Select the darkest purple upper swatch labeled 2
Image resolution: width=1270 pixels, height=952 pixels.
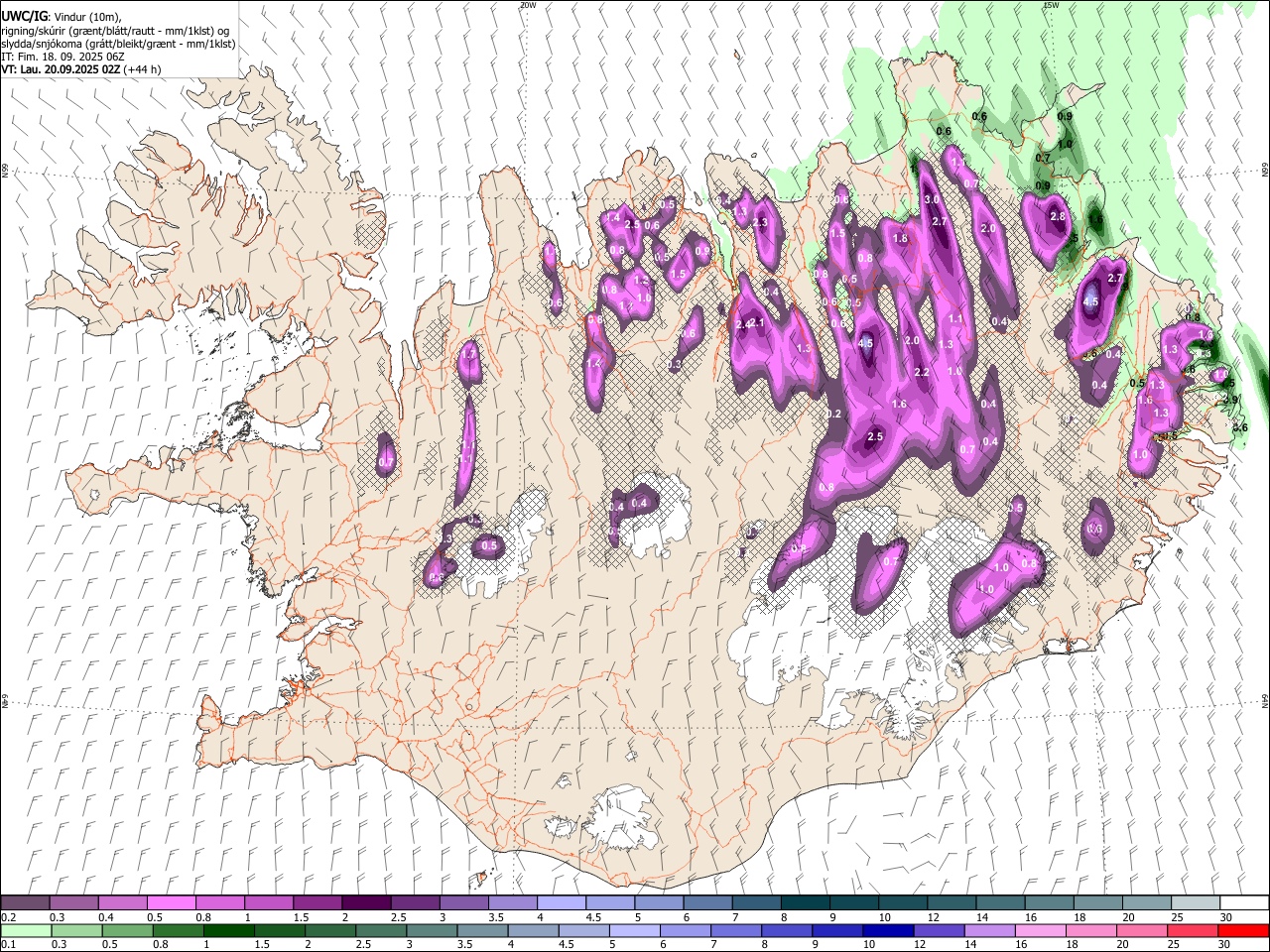(x=365, y=903)
